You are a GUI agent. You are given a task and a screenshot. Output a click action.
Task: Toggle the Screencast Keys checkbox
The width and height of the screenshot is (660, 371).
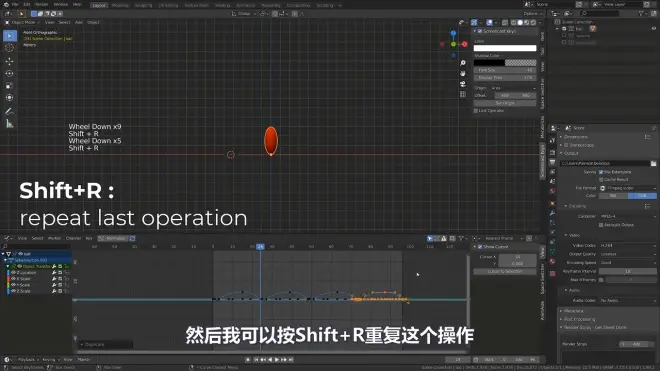tap(480, 31)
